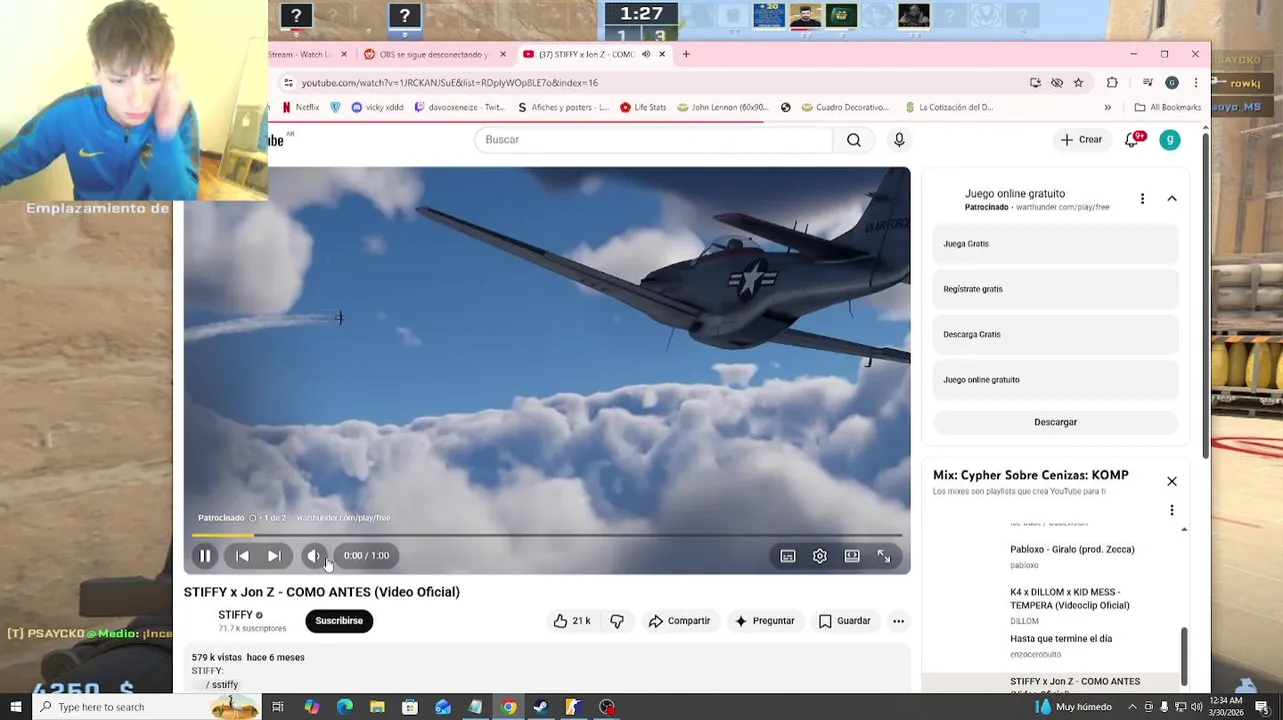The image size is (1283, 720).
Task: Open the John Lennon bookmark
Action: [723, 107]
